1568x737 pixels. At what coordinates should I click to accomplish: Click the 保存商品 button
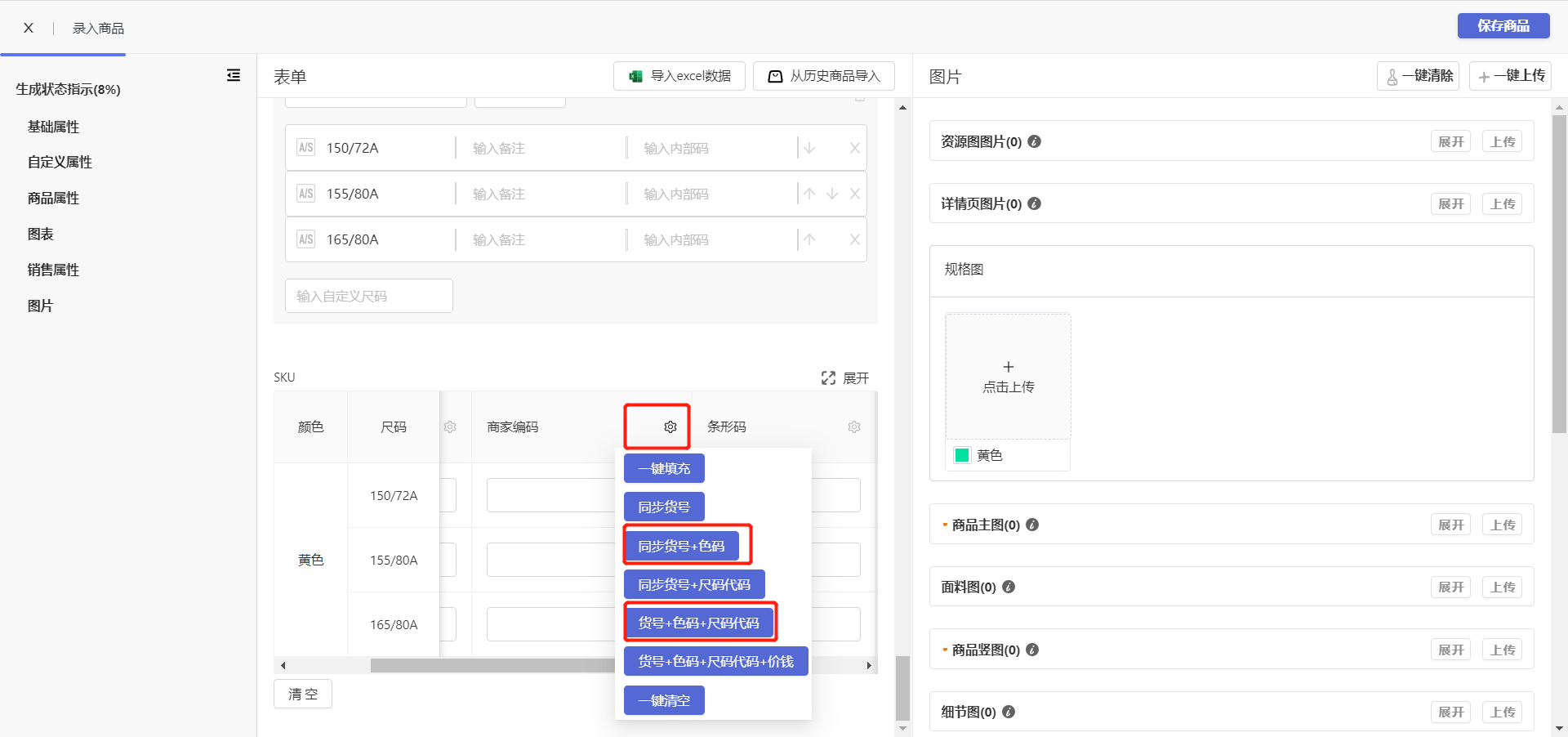pos(1503,26)
